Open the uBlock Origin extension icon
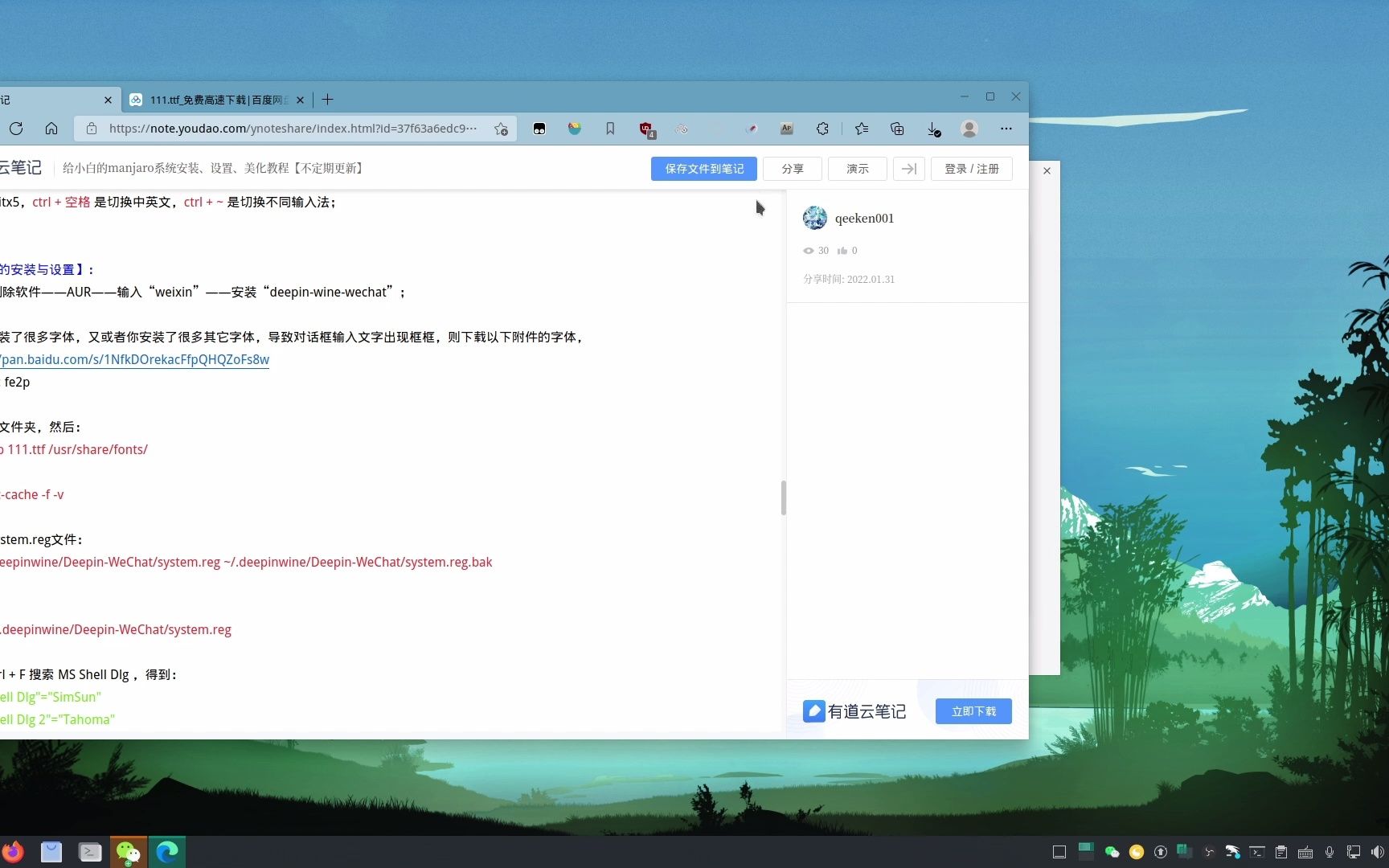Screen dimensions: 1389x868 (646, 129)
